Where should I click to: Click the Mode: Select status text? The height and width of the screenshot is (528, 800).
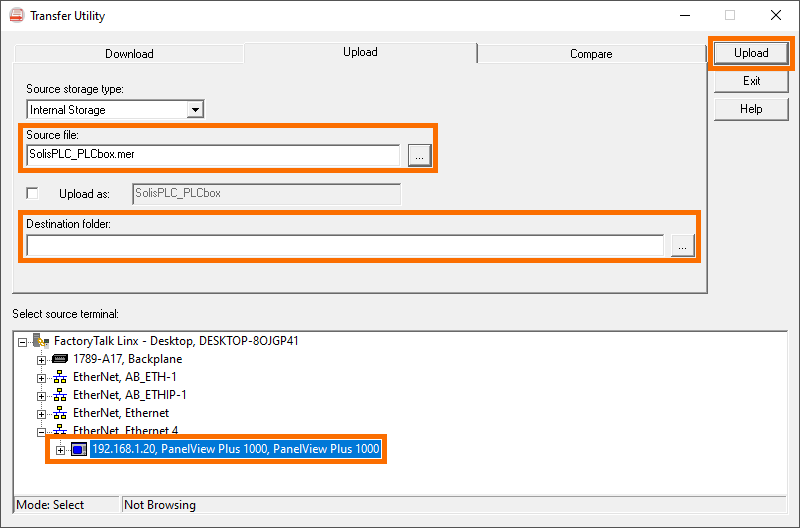(x=50, y=505)
